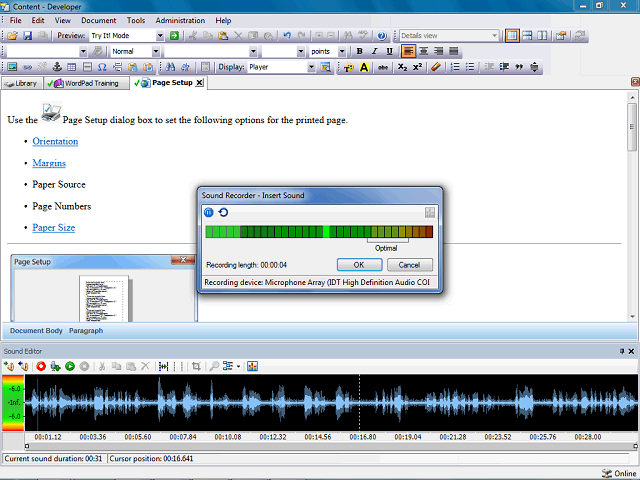Click the Paragraph breadcrumb element

click(86, 331)
